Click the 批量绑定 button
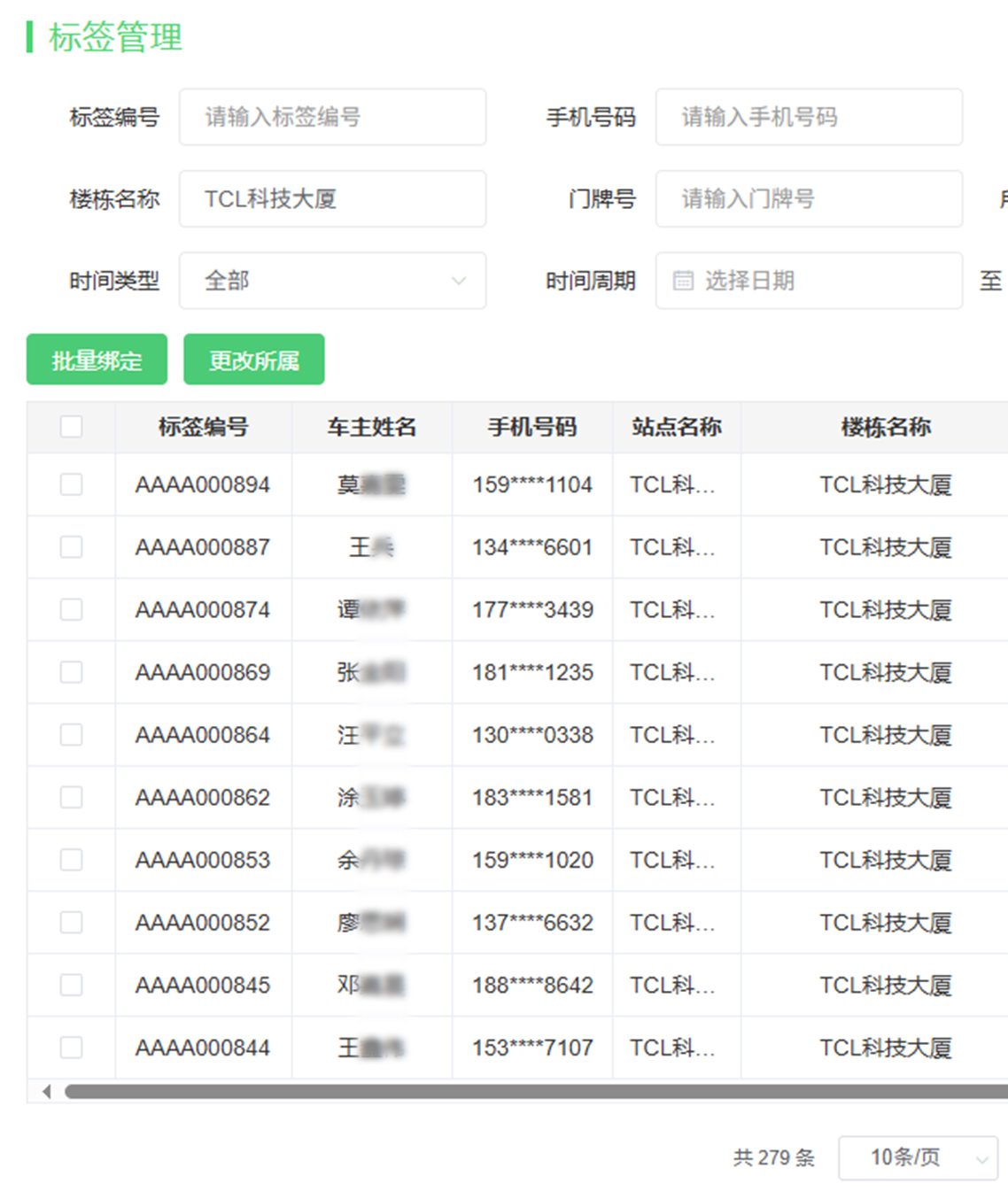This screenshot has height=1199, width=1008. (x=97, y=360)
